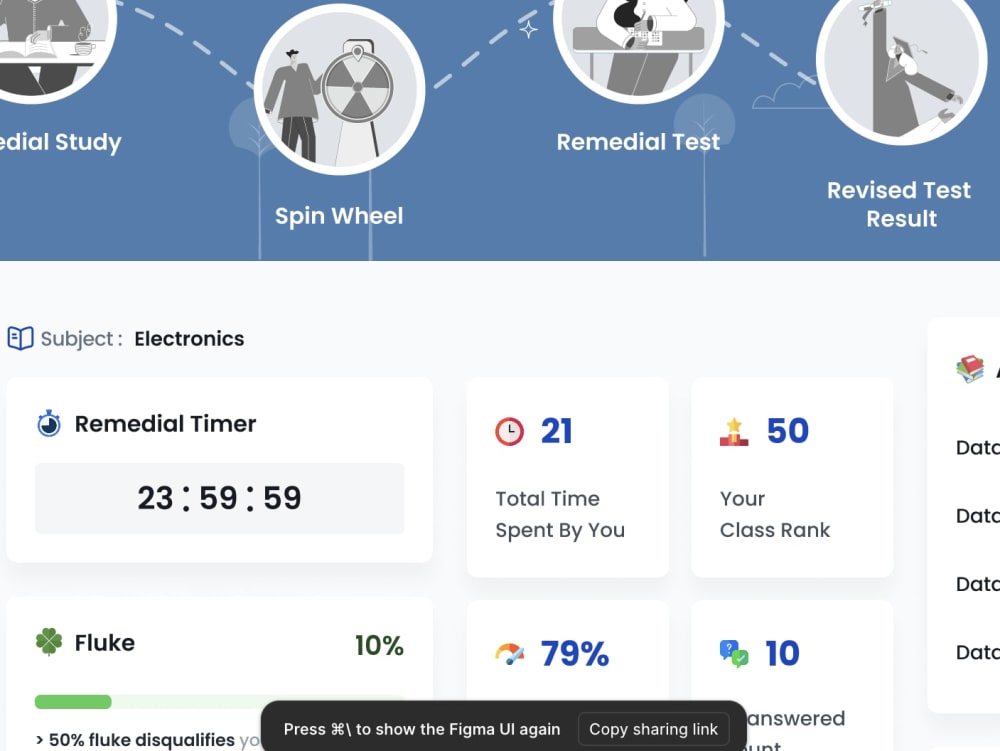Click the Fluke heading text

[x=105, y=643]
